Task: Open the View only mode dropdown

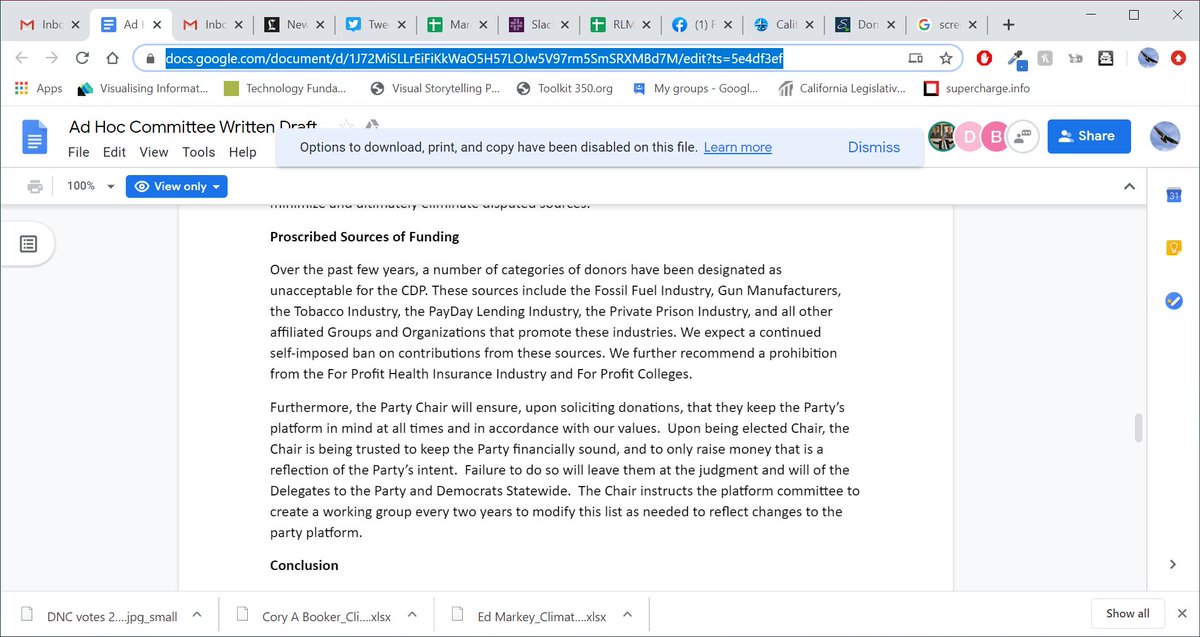Action: 176,186
